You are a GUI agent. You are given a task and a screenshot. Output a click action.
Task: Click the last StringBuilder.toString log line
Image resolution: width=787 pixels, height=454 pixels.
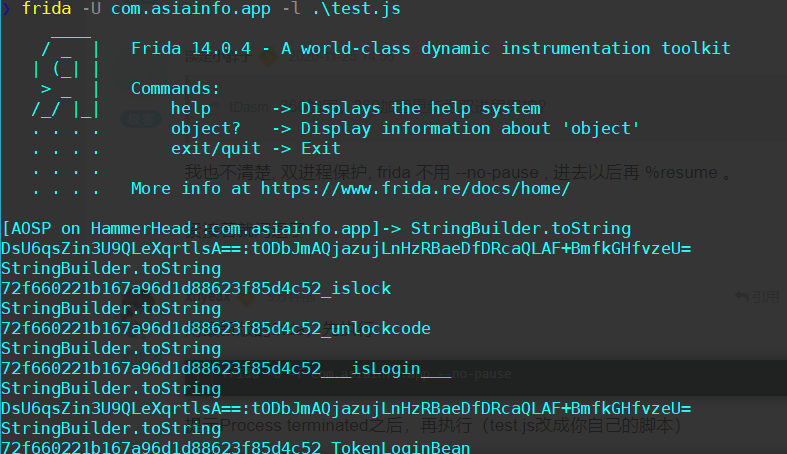coord(111,428)
